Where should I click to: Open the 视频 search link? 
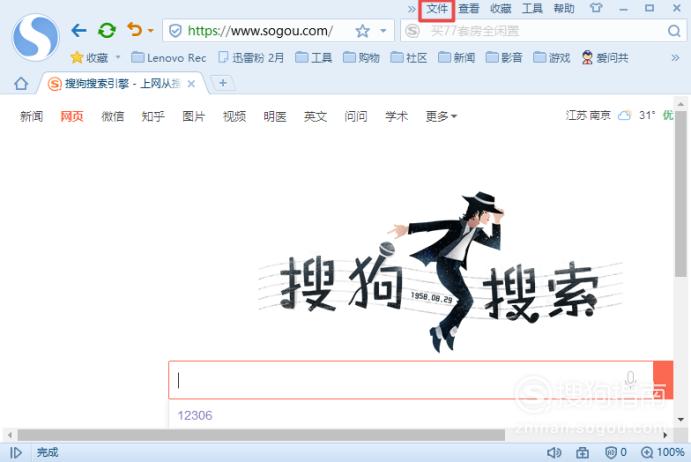pos(234,116)
